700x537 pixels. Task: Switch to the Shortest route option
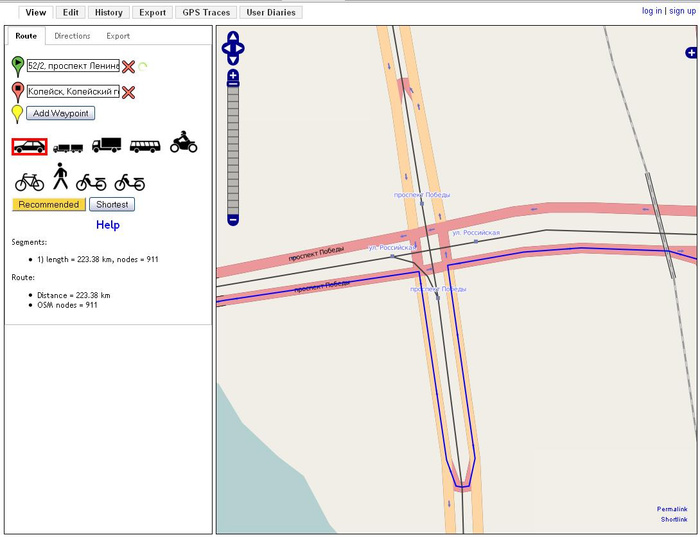pos(112,204)
